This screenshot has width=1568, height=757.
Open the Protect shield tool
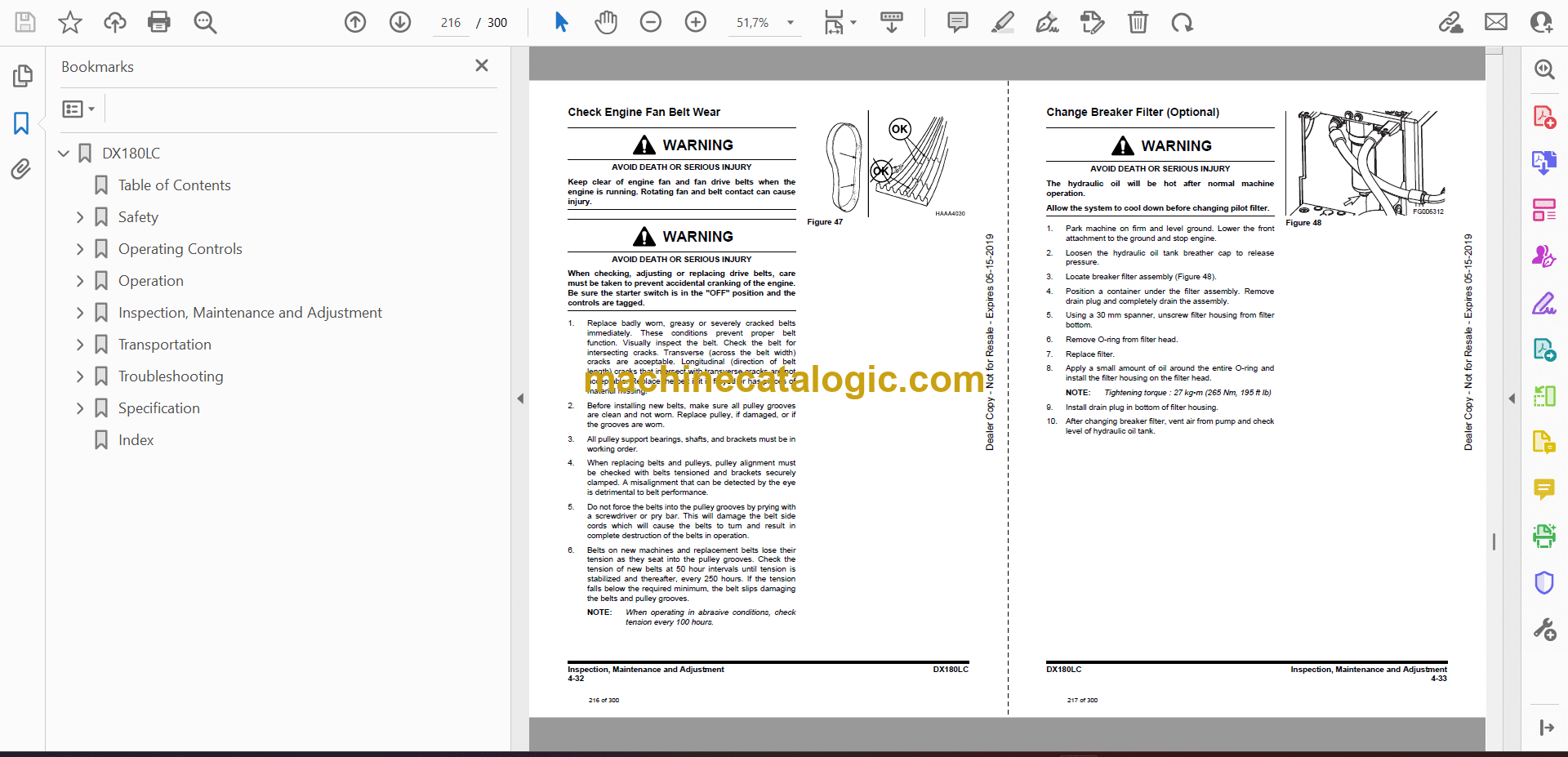(x=1544, y=582)
